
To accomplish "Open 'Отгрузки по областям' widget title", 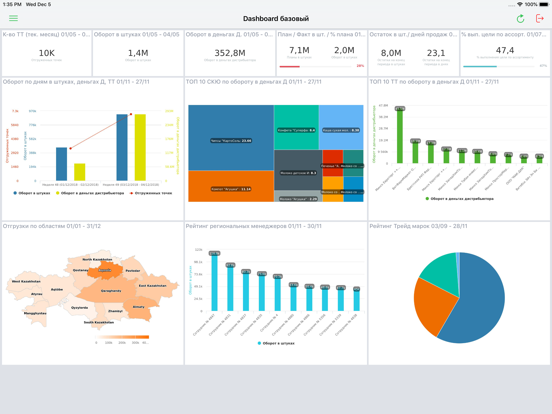I will point(52,226).
